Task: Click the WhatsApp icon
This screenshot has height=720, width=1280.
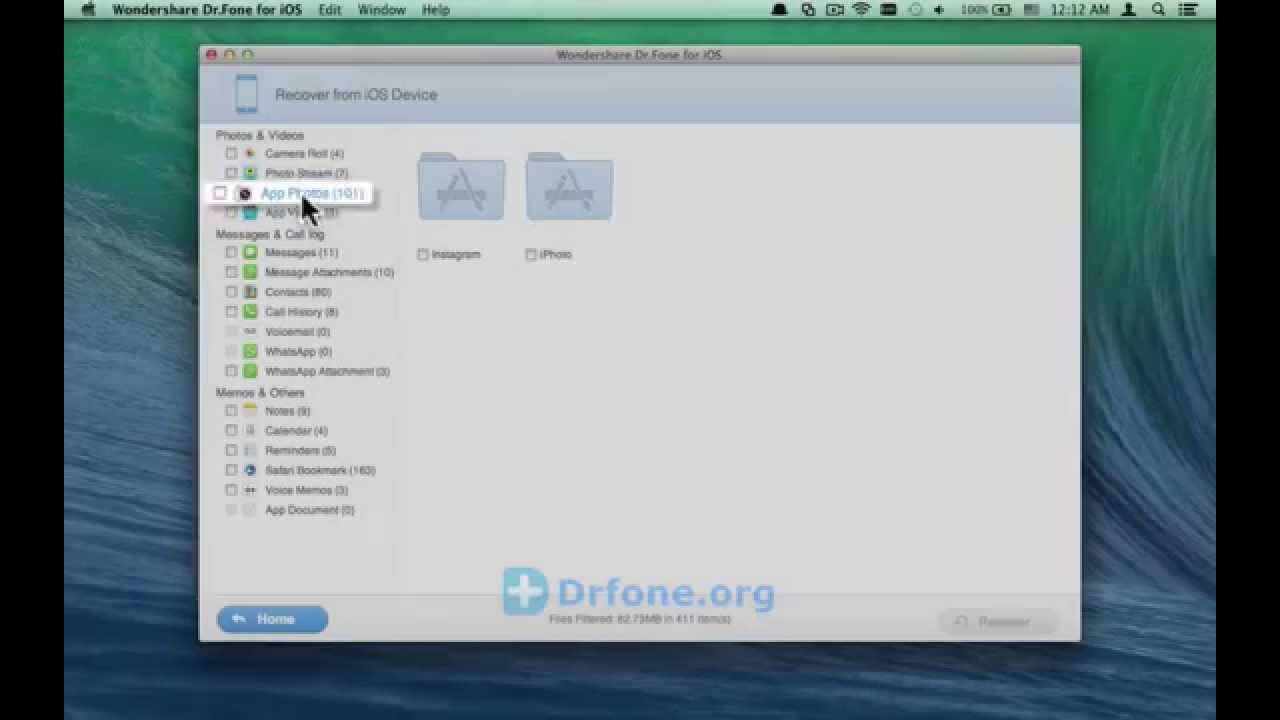Action: [x=250, y=351]
